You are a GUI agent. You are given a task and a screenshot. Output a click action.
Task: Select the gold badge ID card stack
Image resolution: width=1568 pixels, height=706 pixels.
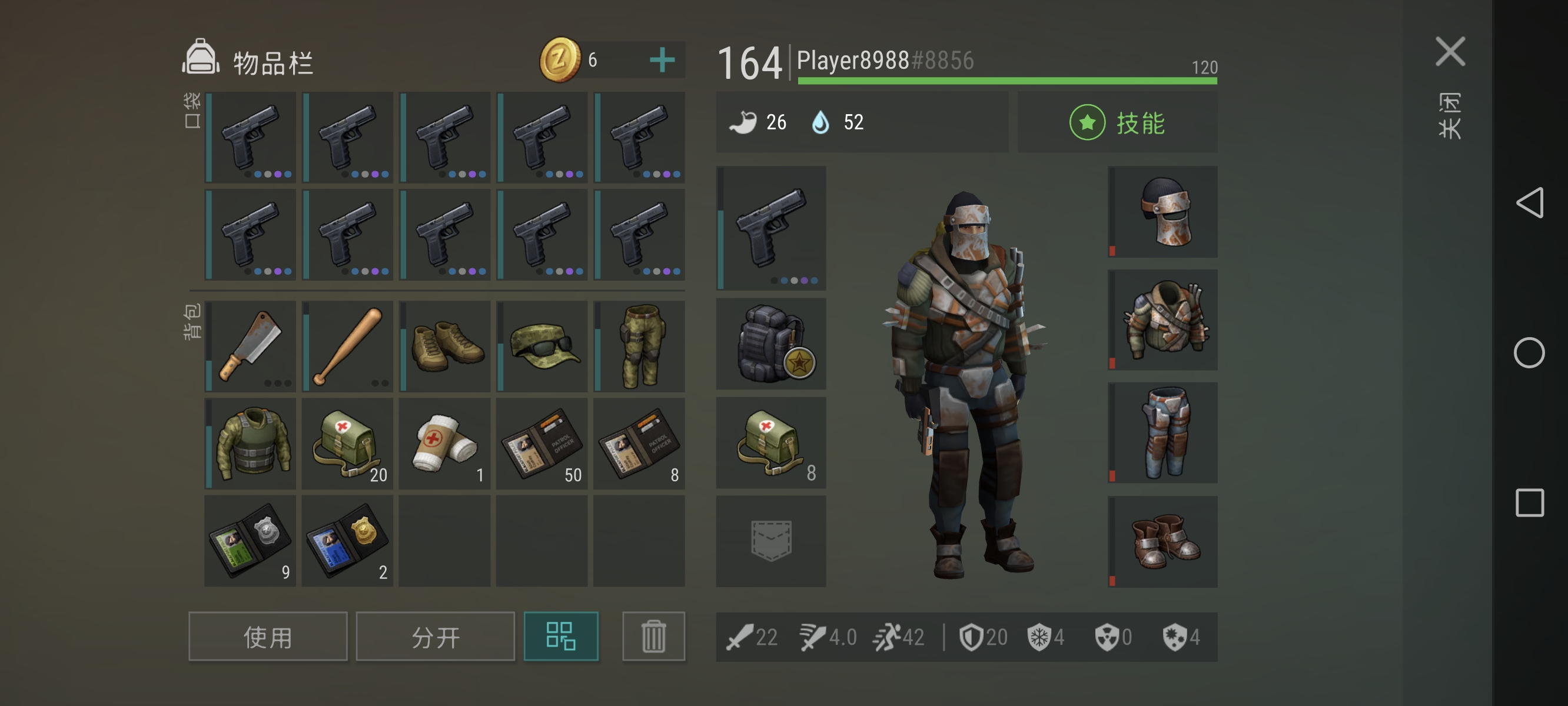click(348, 541)
